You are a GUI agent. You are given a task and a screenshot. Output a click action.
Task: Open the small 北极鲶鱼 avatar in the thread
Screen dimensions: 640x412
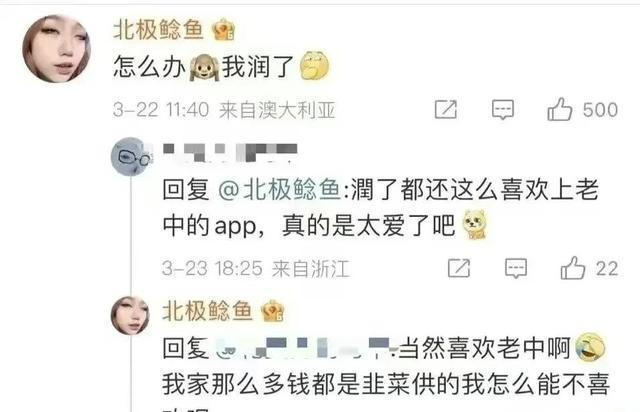click(130, 316)
